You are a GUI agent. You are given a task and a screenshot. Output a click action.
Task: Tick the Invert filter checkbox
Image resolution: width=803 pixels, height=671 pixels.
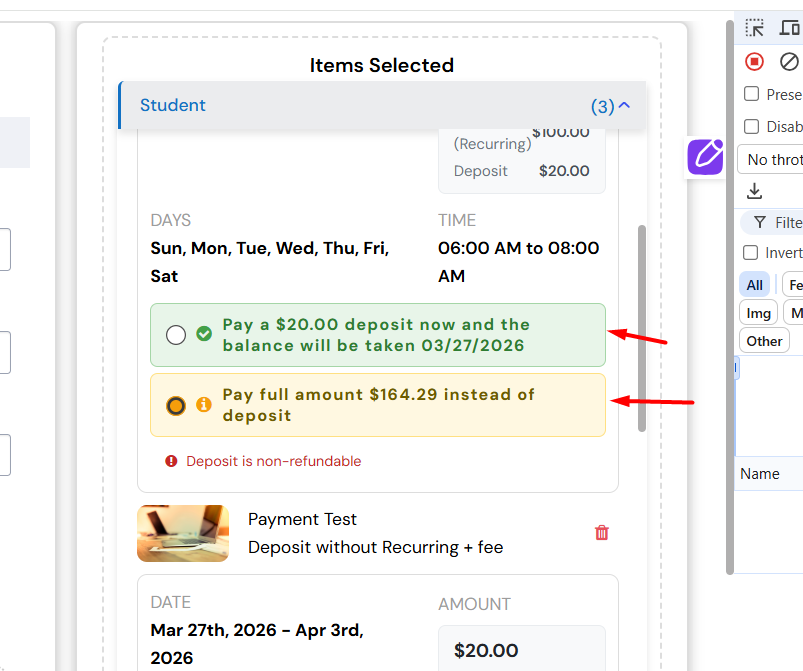(751, 253)
